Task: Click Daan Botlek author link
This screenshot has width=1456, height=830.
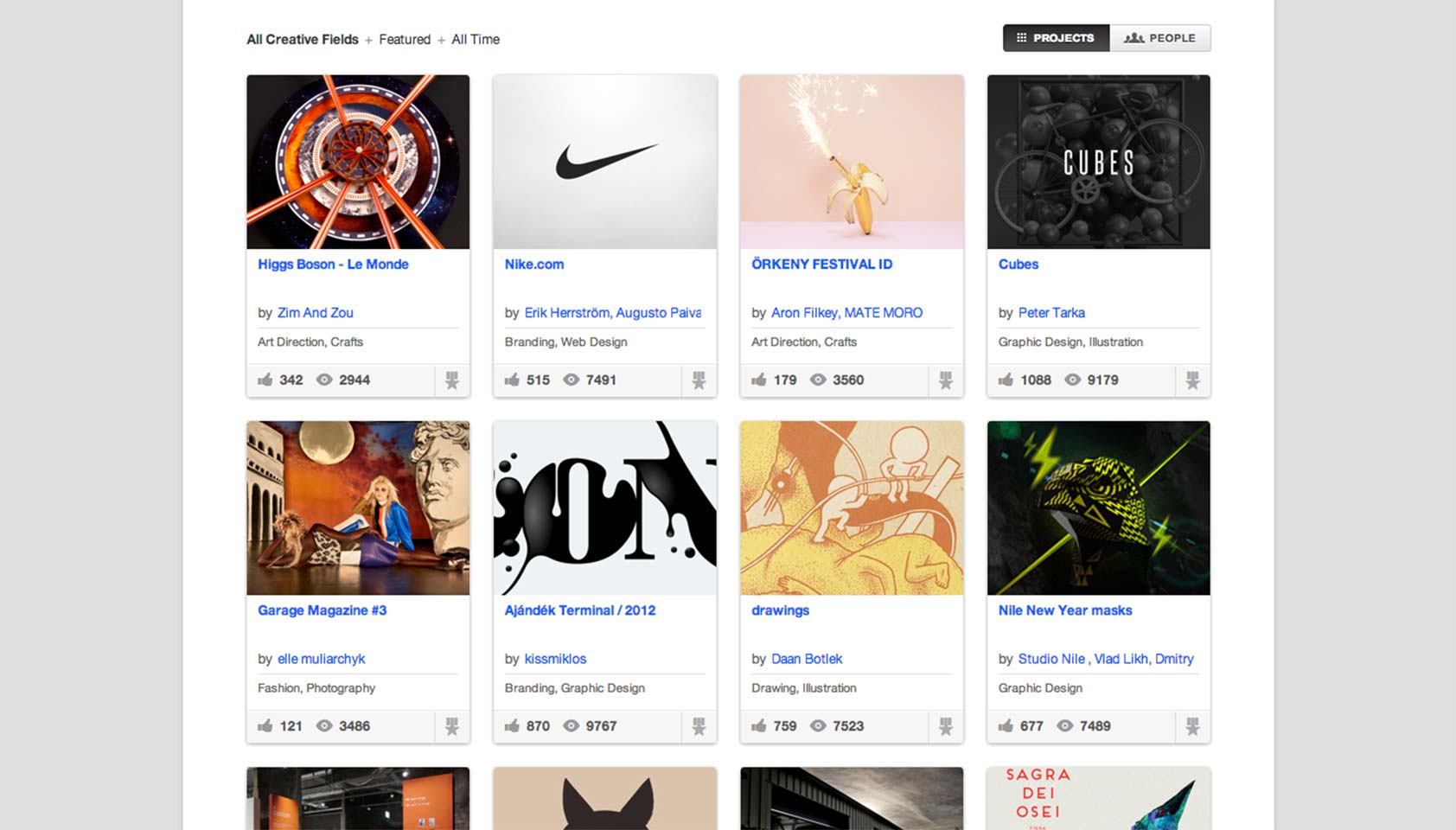Action: [807, 659]
